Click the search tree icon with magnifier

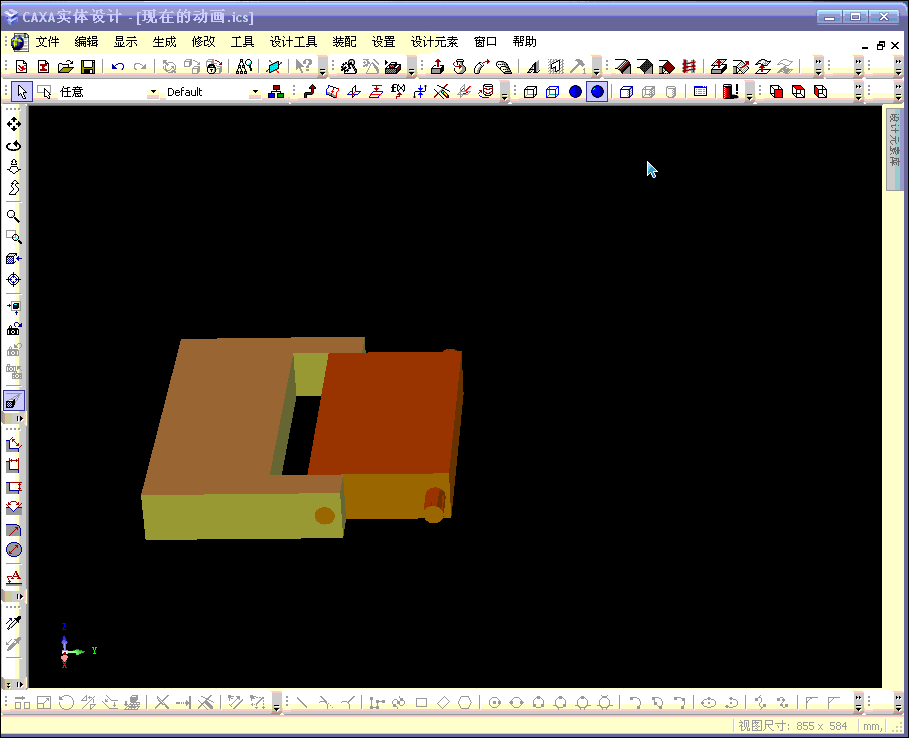244,67
